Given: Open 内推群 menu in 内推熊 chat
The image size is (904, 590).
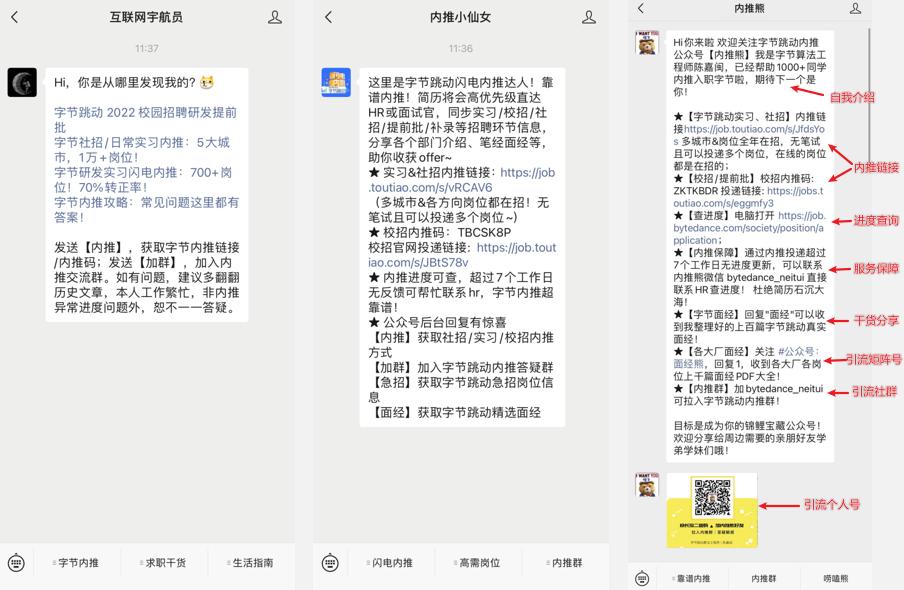Looking at the screenshot, I should tap(763, 578).
